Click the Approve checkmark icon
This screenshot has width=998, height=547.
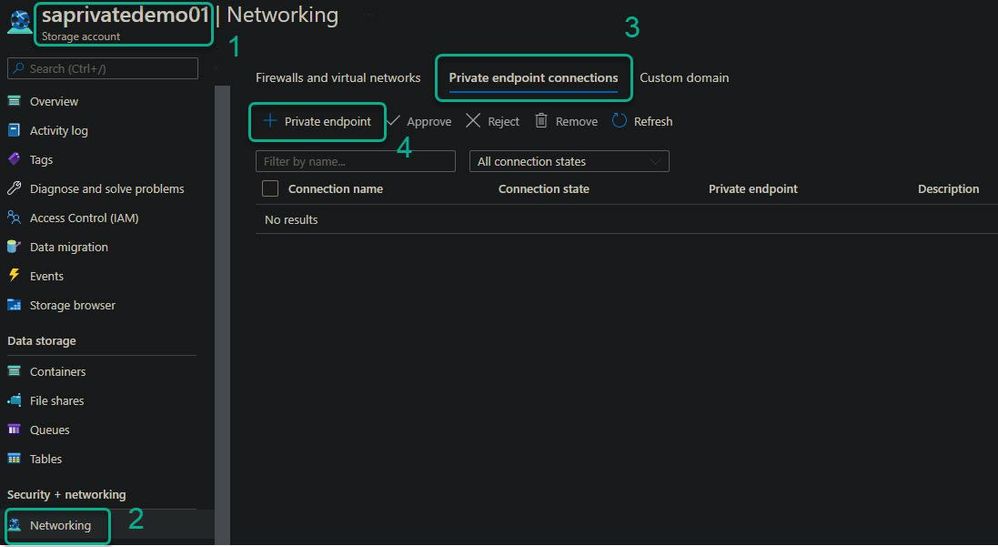pyautogui.click(x=393, y=121)
